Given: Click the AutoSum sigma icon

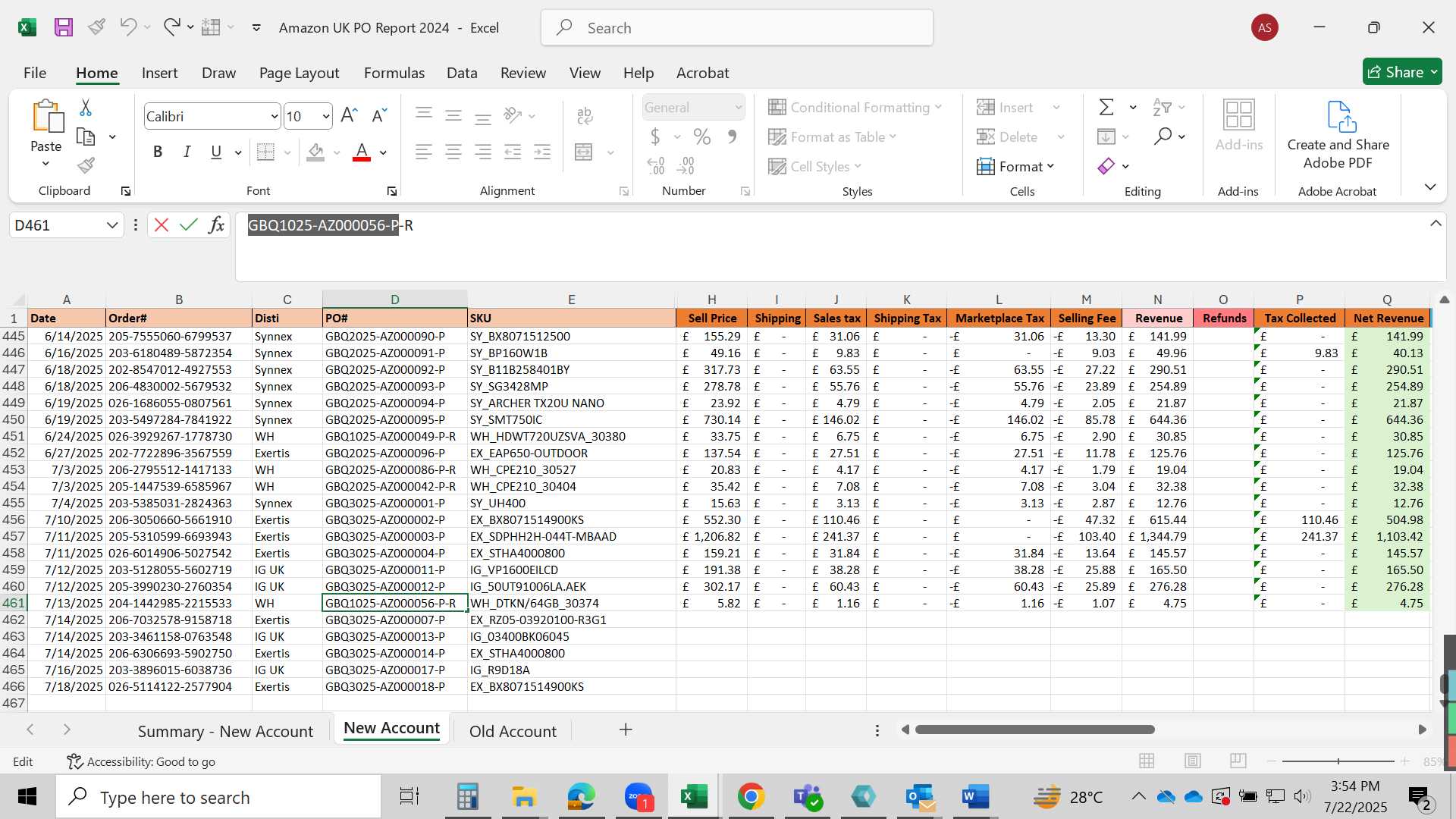Looking at the screenshot, I should click(1106, 108).
